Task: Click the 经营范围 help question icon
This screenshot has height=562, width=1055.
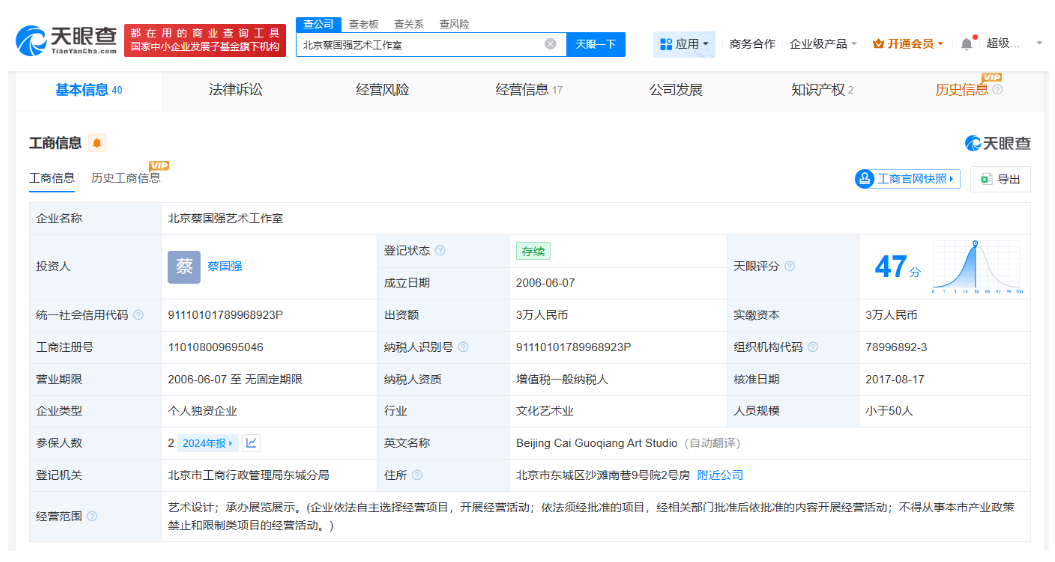Action: 92,516
